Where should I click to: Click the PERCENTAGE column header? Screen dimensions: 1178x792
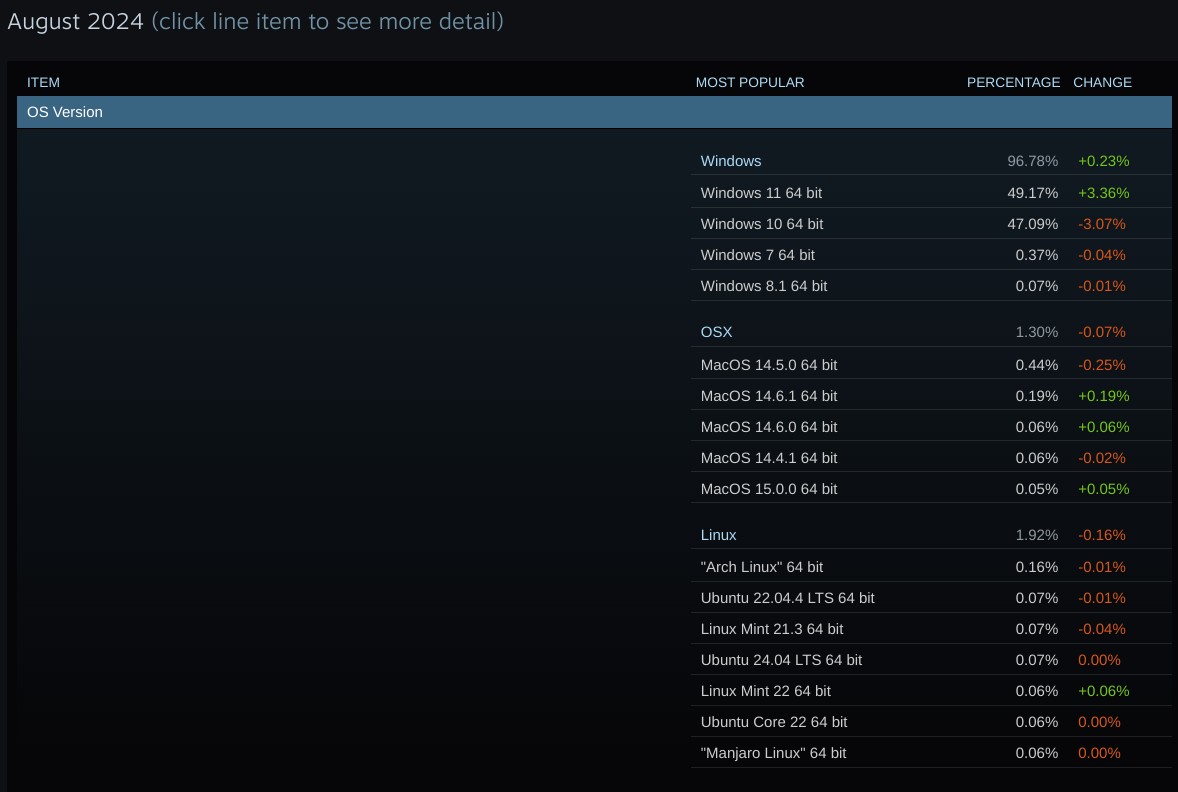1013,82
